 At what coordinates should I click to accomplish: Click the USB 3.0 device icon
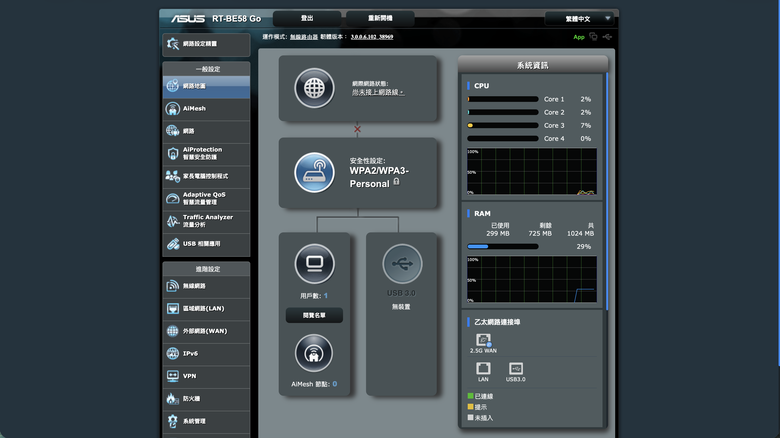402,264
